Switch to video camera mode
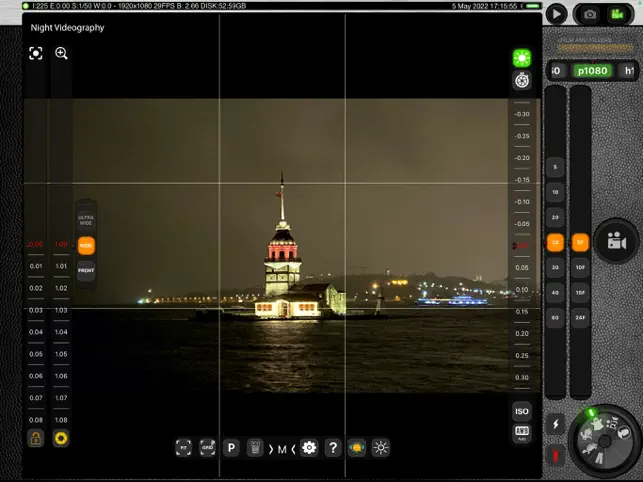 [x=617, y=14]
